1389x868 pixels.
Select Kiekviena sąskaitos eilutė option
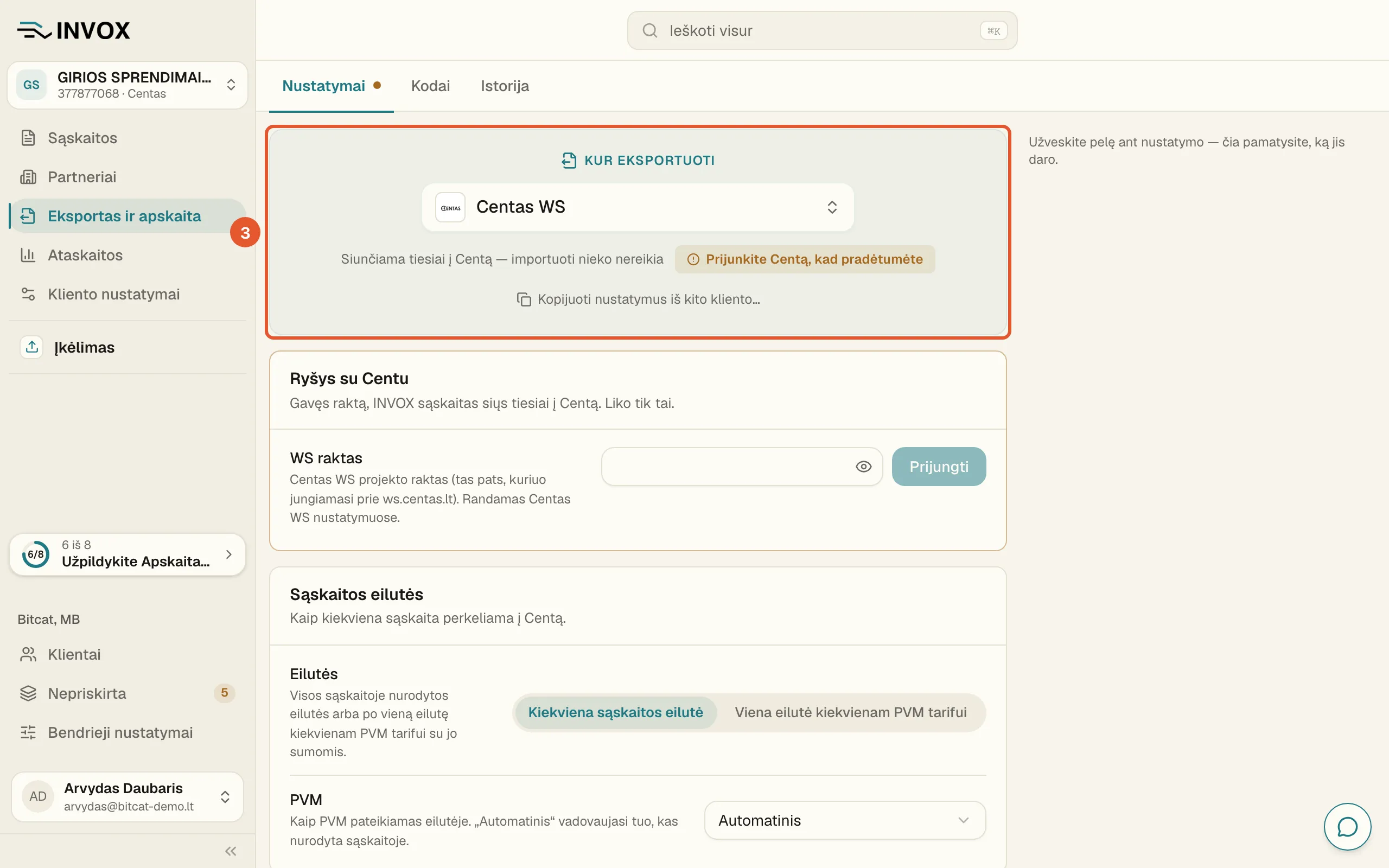pyautogui.click(x=615, y=712)
